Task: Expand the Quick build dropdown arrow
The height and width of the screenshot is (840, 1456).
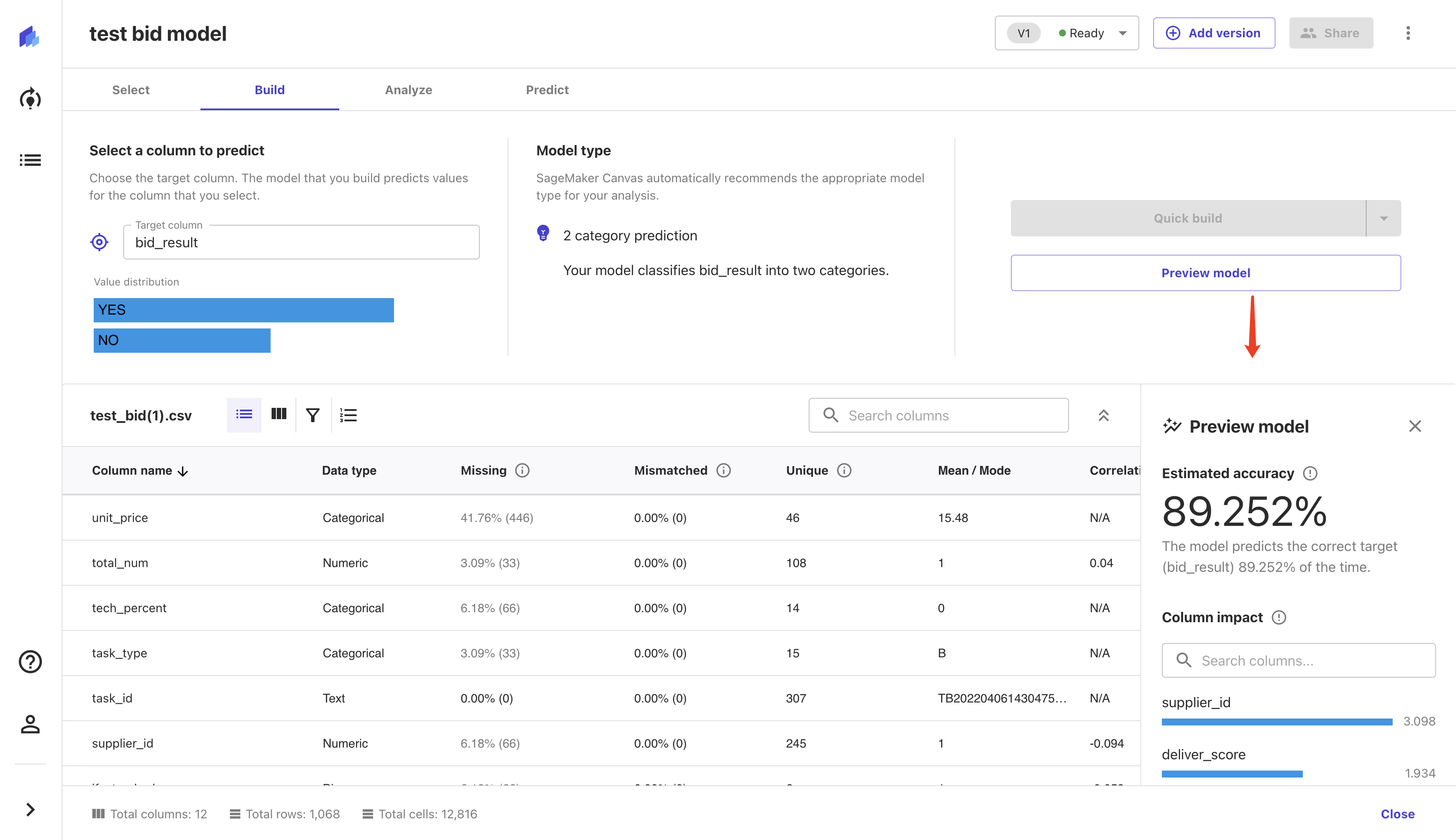Action: (1383, 218)
